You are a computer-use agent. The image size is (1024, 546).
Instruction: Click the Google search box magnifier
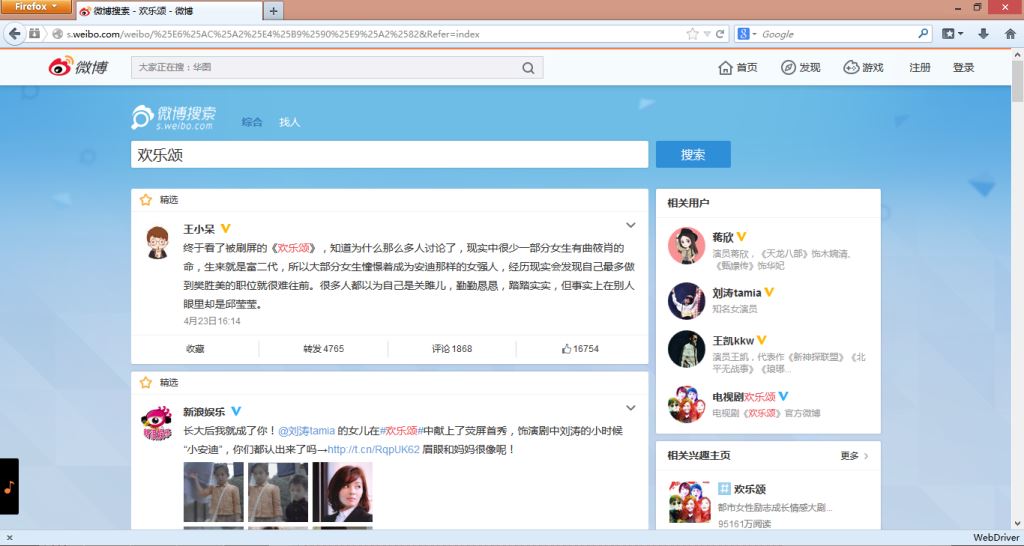(x=923, y=33)
